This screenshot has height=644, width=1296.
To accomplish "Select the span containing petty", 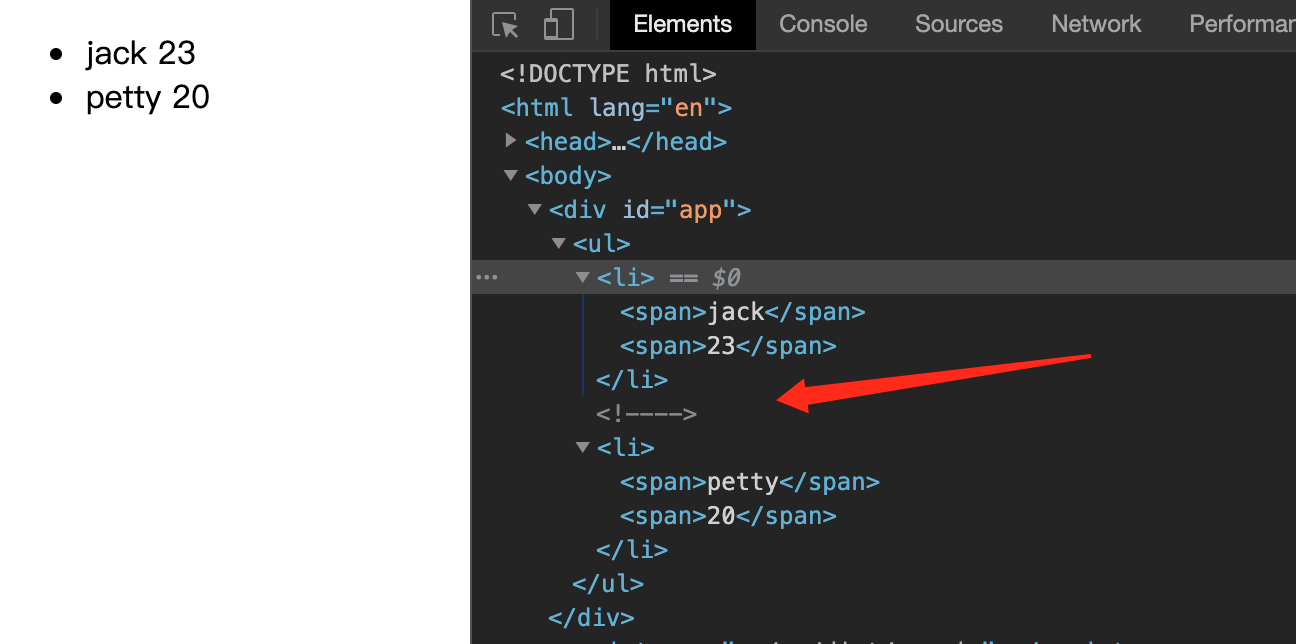I will tap(750, 482).
